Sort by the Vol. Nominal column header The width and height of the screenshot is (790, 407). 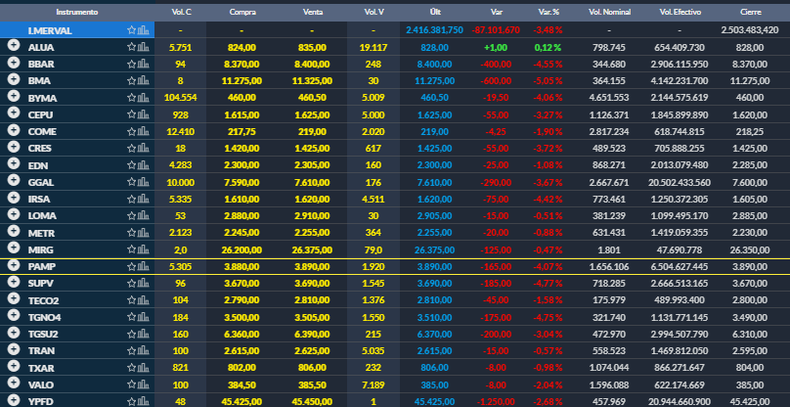(x=610, y=12)
